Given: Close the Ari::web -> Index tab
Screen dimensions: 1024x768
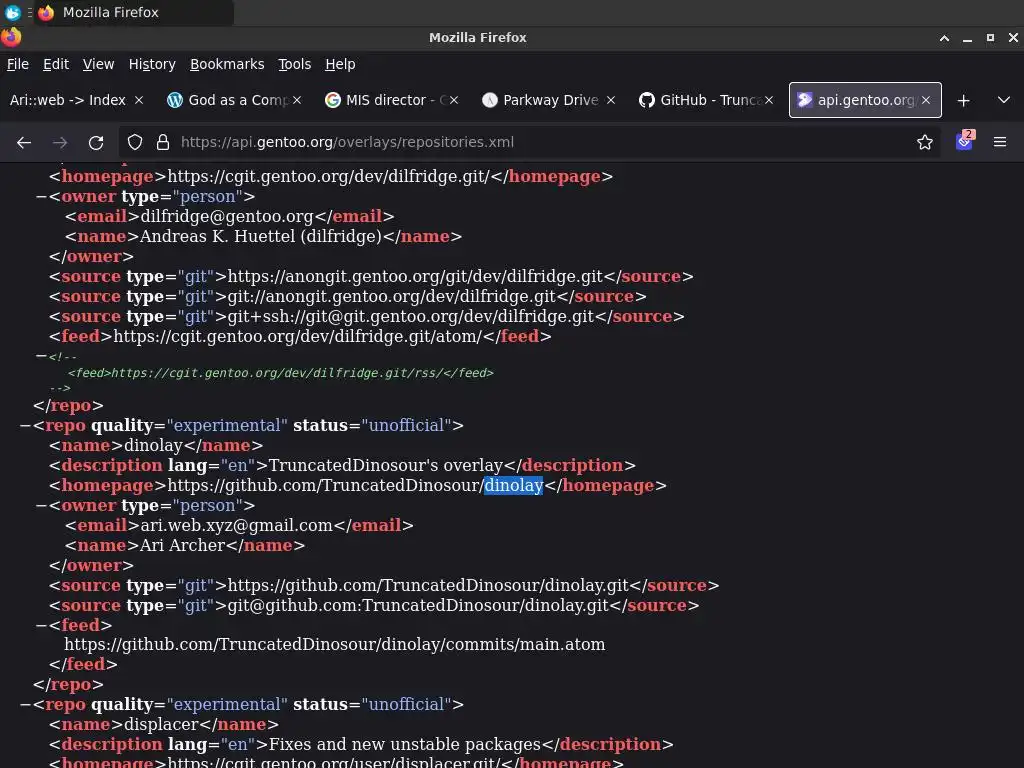Looking at the screenshot, I should click(138, 100).
